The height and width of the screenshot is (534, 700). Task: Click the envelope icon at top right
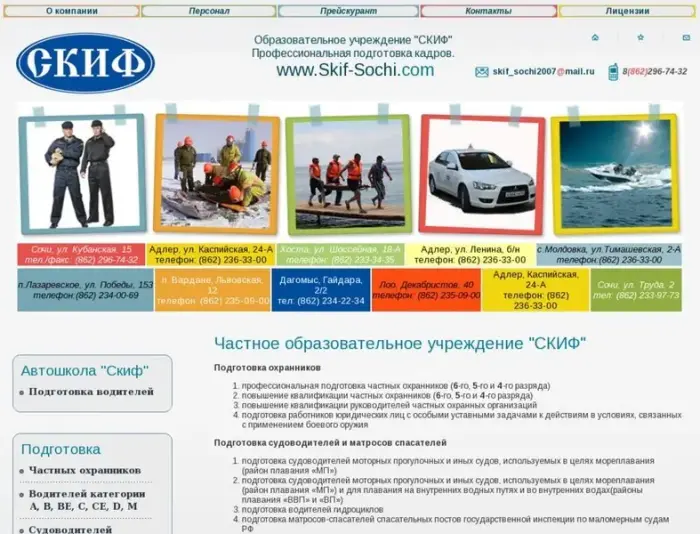point(686,38)
